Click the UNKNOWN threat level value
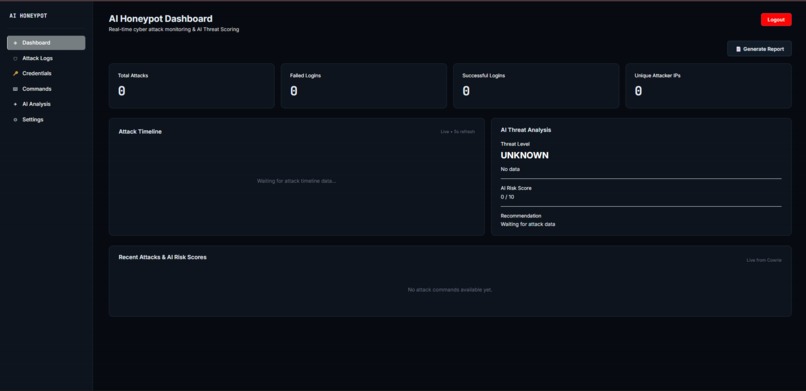This screenshot has height=391, width=806. 524,156
